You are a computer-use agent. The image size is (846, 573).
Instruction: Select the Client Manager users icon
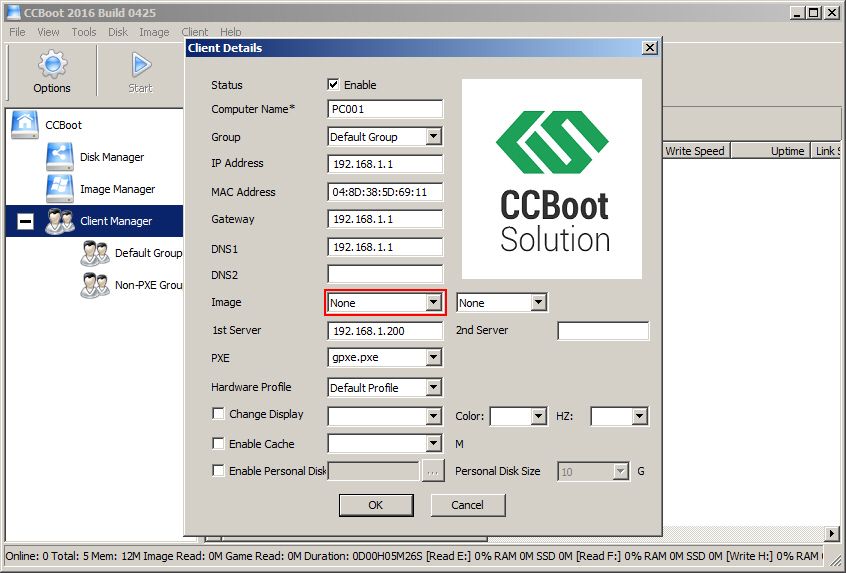click(x=59, y=221)
